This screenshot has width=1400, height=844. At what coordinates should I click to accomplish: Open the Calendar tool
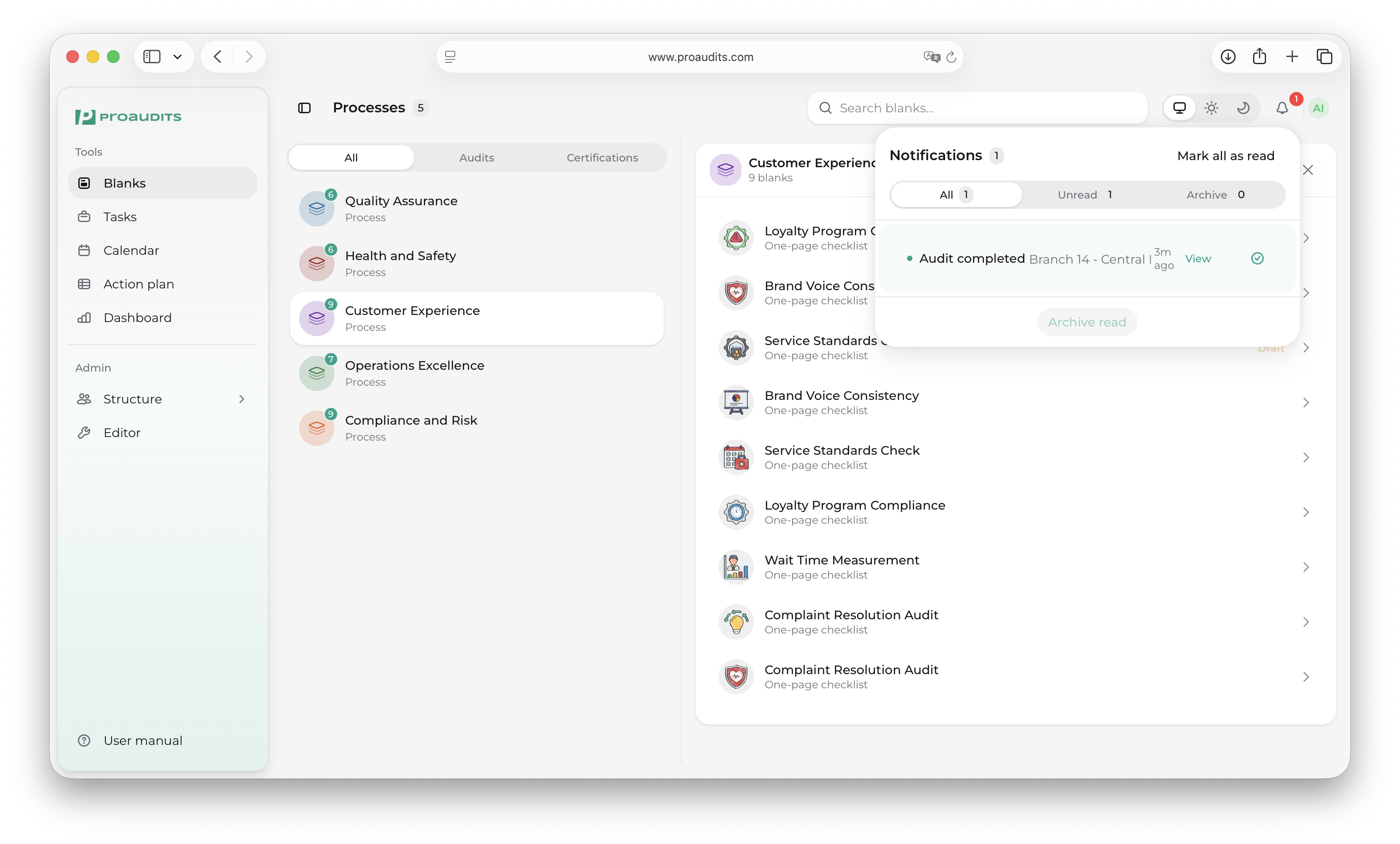click(162, 250)
